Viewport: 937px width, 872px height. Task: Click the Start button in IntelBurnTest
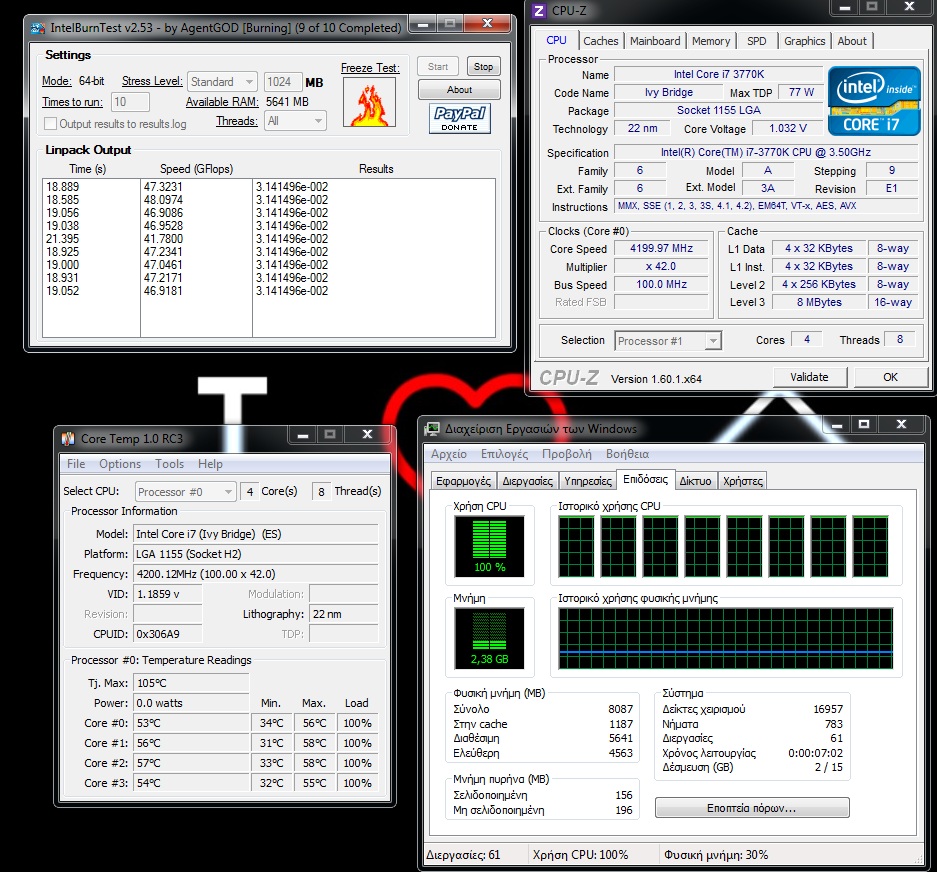pos(437,66)
